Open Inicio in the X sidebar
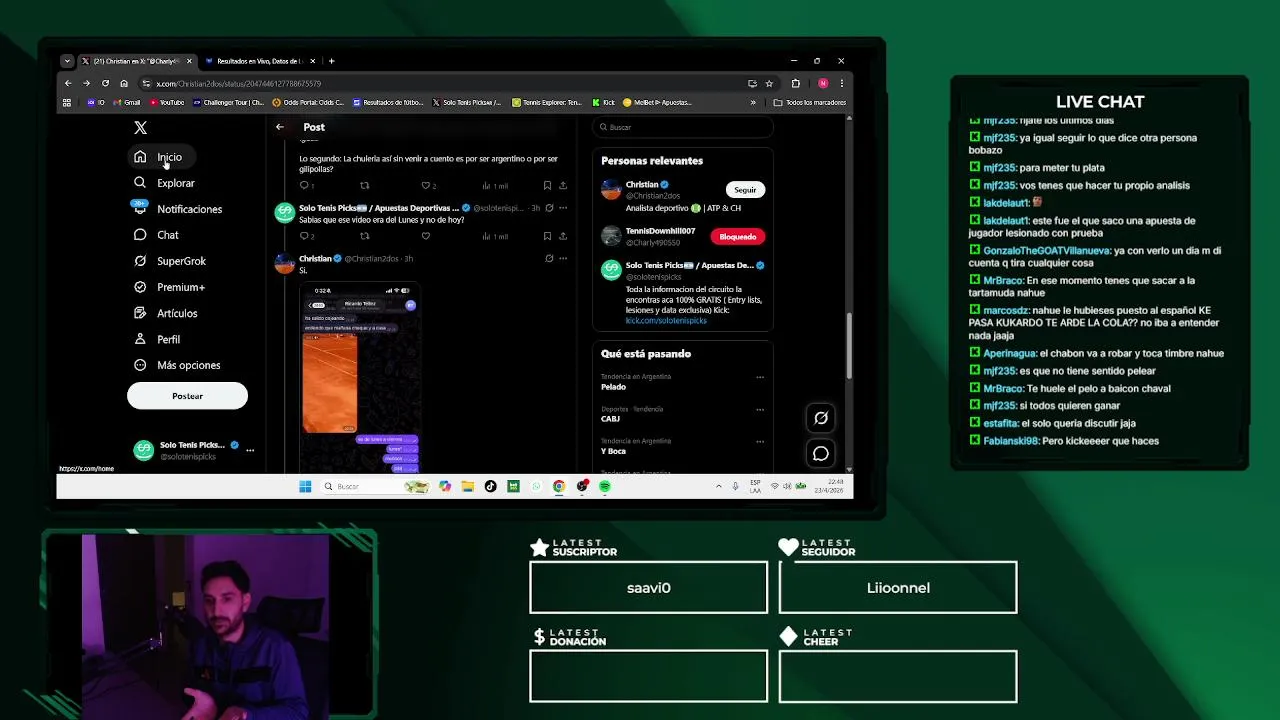The width and height of the screenshot is (1280, 720). (160, 157)
